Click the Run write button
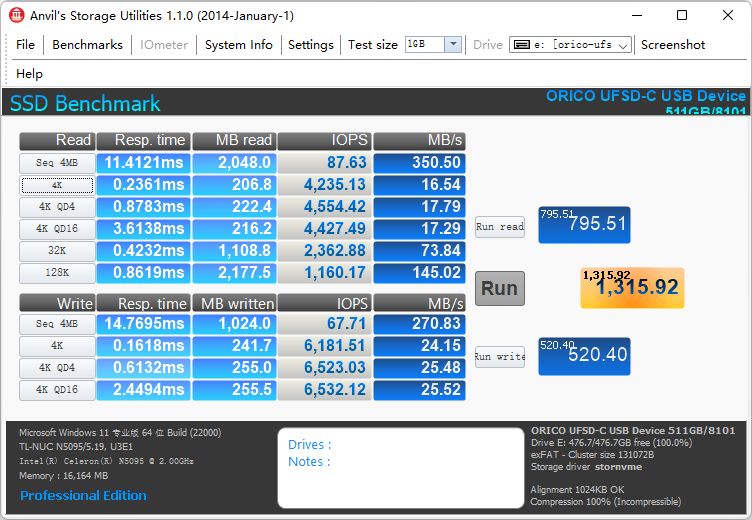Image resolution: width=752 pixels, height=520 pixels. pos(499,357)
